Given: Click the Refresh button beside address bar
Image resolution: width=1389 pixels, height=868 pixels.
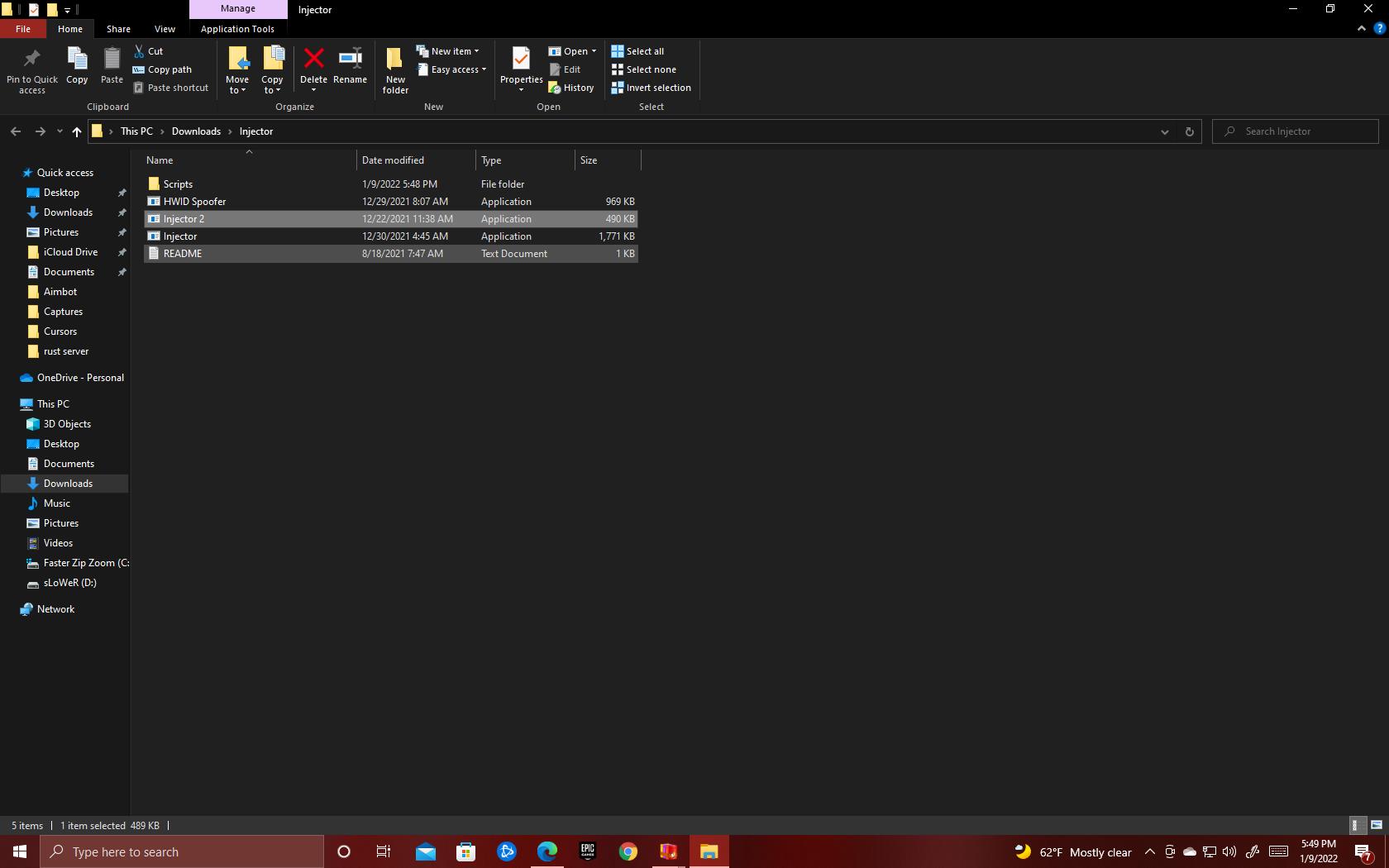Looking at the screenshot, I should point(1189,131).
